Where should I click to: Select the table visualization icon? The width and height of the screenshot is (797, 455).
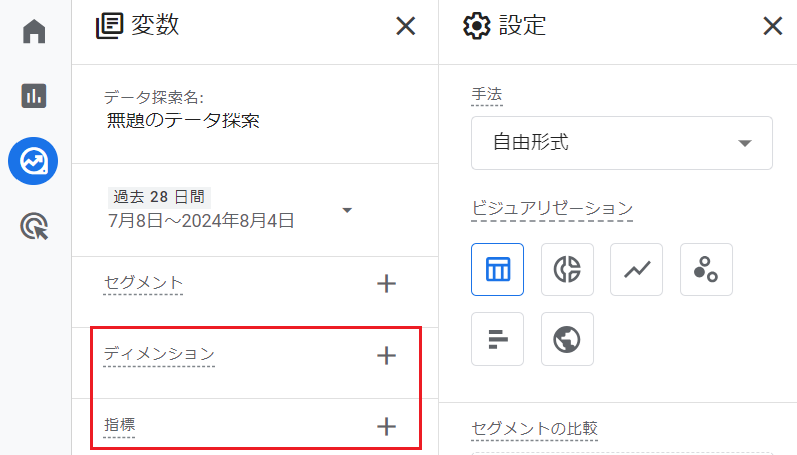point(498,269)
